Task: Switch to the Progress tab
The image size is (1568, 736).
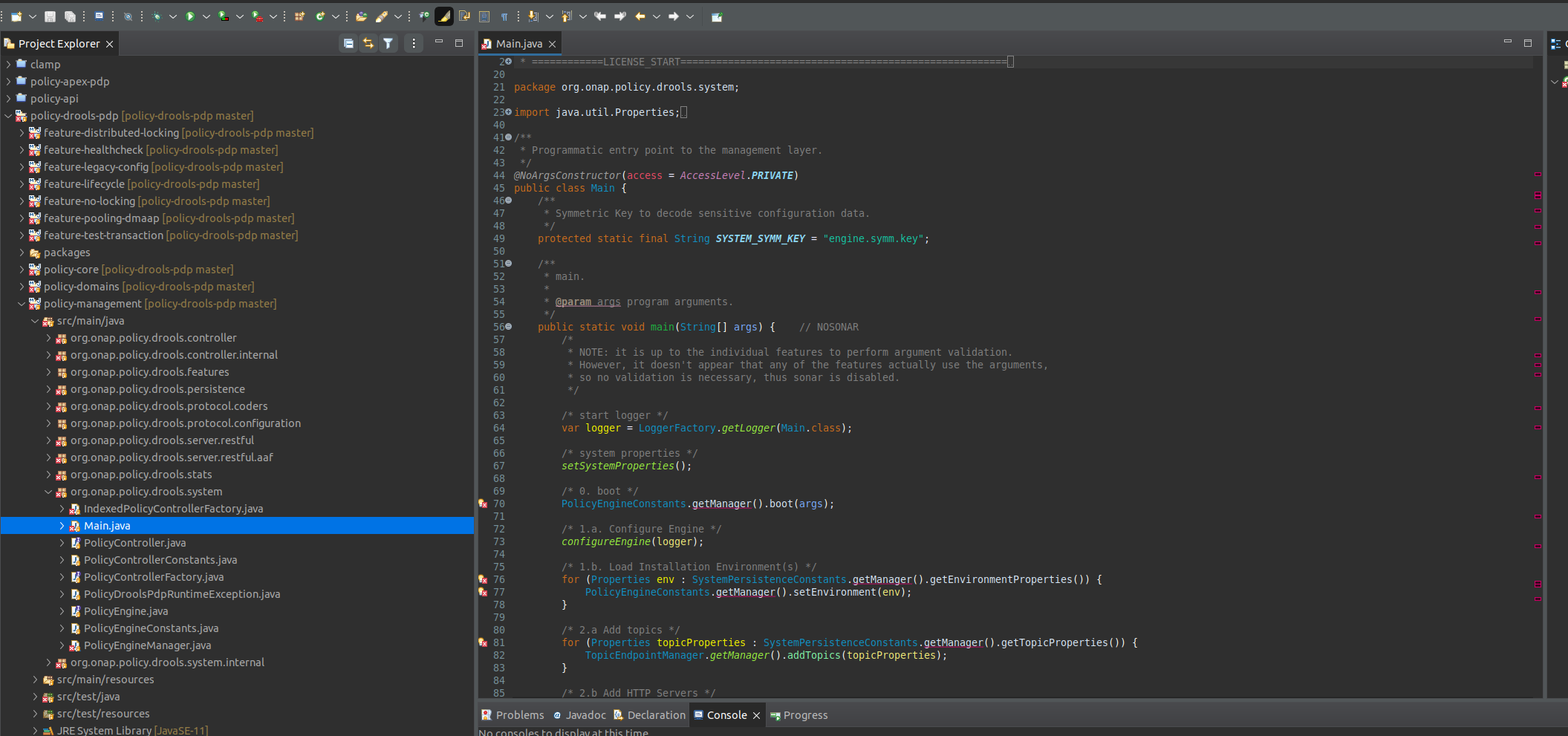Action: (799, 715)
